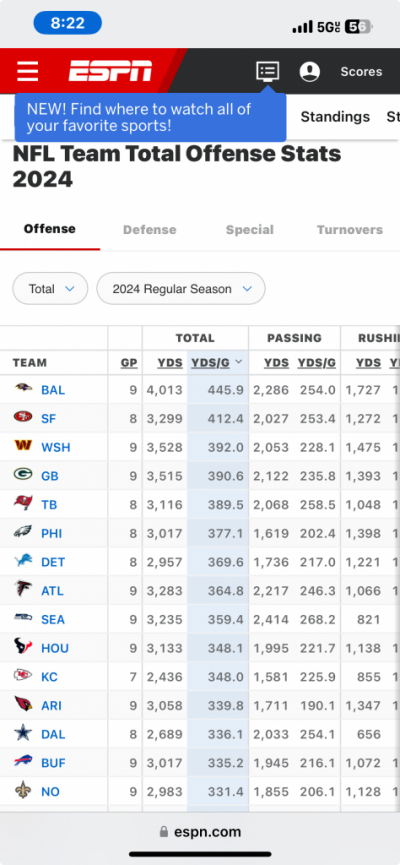Open the 2024 Regular Season dropdown
The image size is (400, 865).
tap(181, 289)
